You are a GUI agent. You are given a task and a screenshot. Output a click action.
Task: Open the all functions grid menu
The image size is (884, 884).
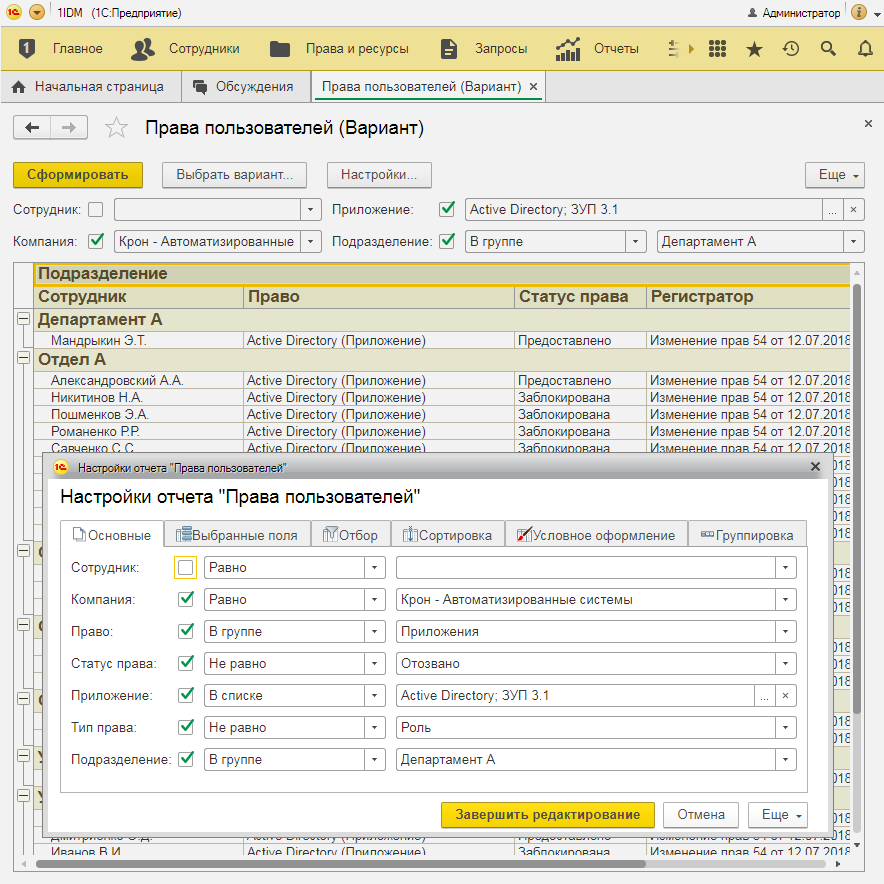717,48
